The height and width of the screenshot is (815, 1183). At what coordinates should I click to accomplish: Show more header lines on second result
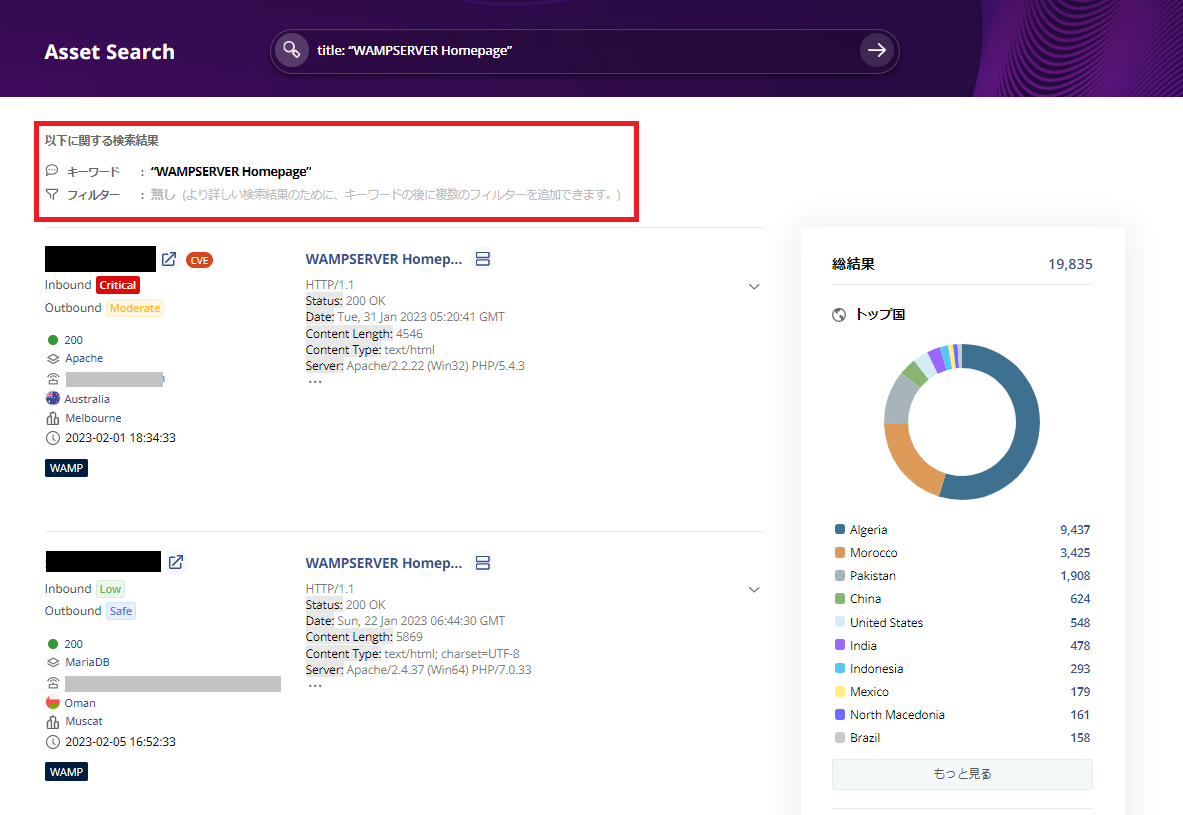pos(315,686)
